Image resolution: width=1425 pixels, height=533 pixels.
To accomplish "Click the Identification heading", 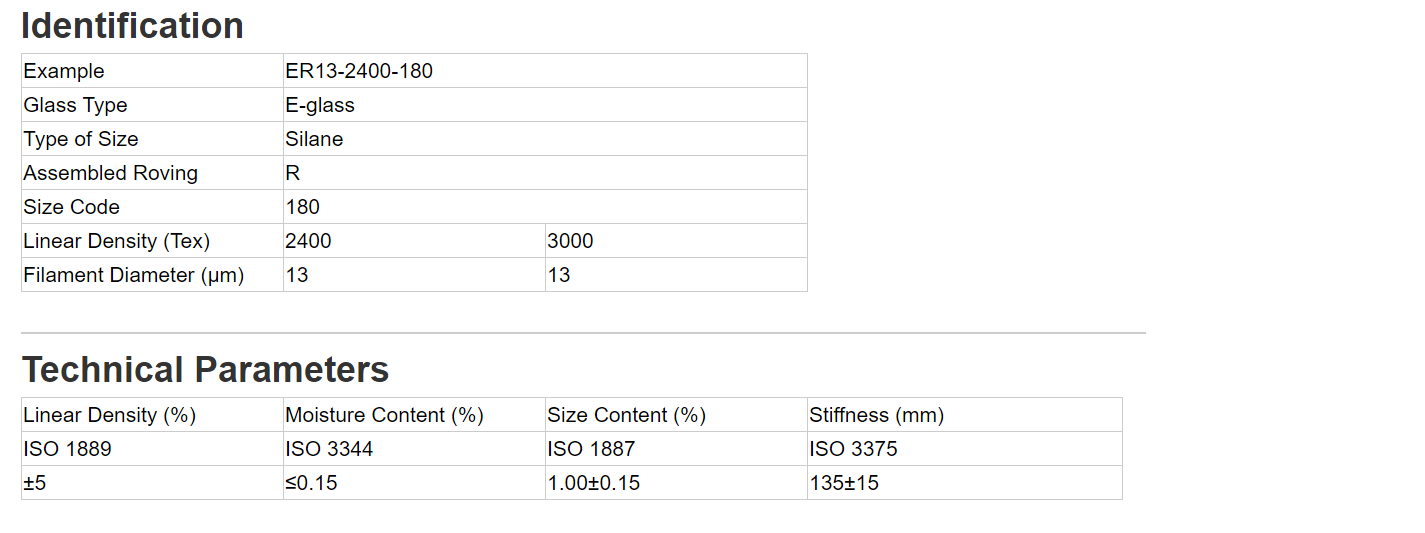I will [132, 25].
